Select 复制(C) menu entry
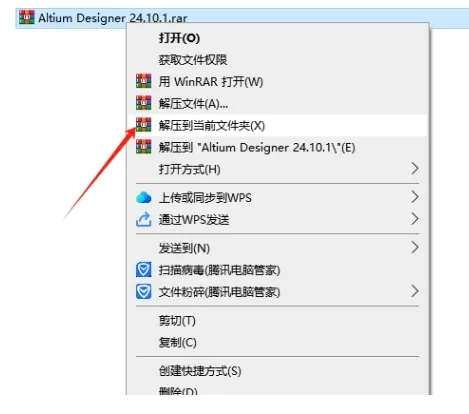The width and height of the screenshot is (469, 414). 178,342
